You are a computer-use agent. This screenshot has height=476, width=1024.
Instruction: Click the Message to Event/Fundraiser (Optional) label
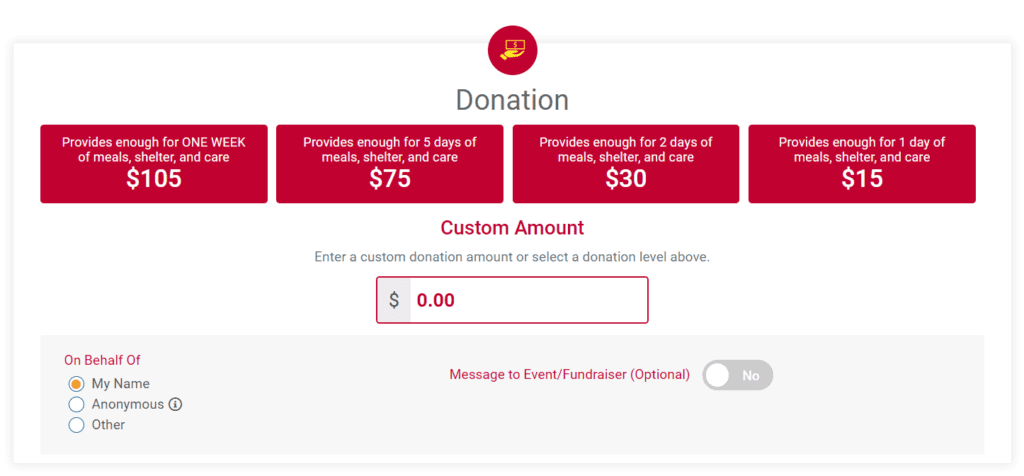(569, 375)
